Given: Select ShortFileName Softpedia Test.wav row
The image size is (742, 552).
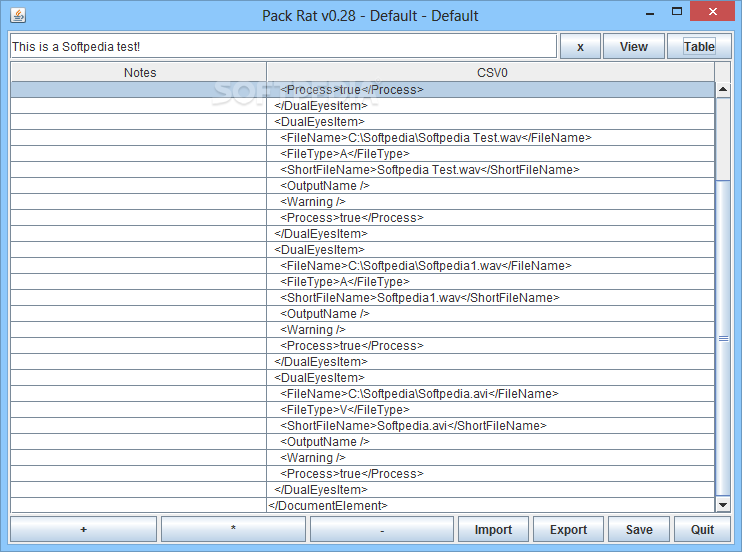Looking at the screenshot, I should [362, 169].
